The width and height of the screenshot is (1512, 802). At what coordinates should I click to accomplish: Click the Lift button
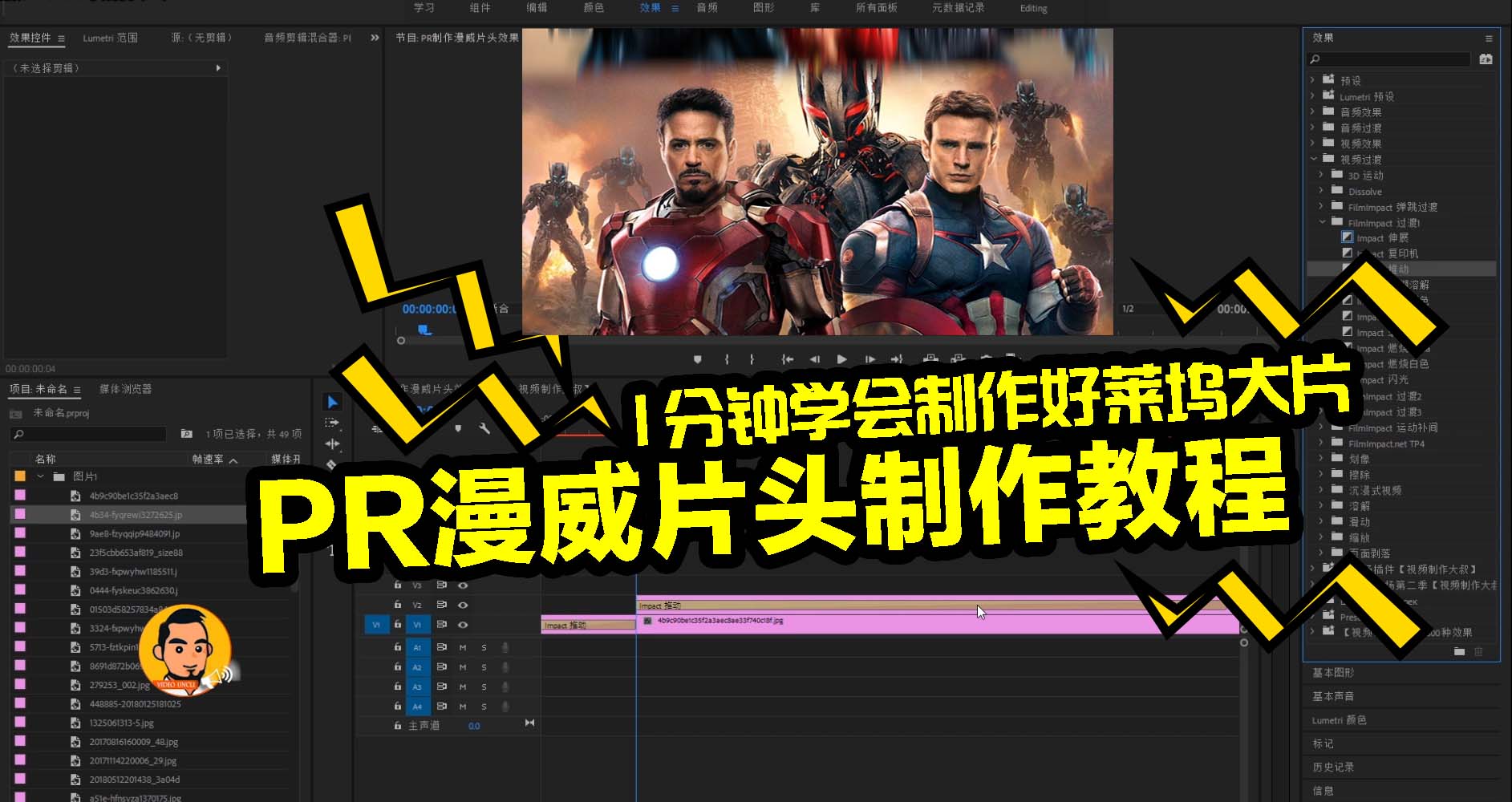[930, 358]
